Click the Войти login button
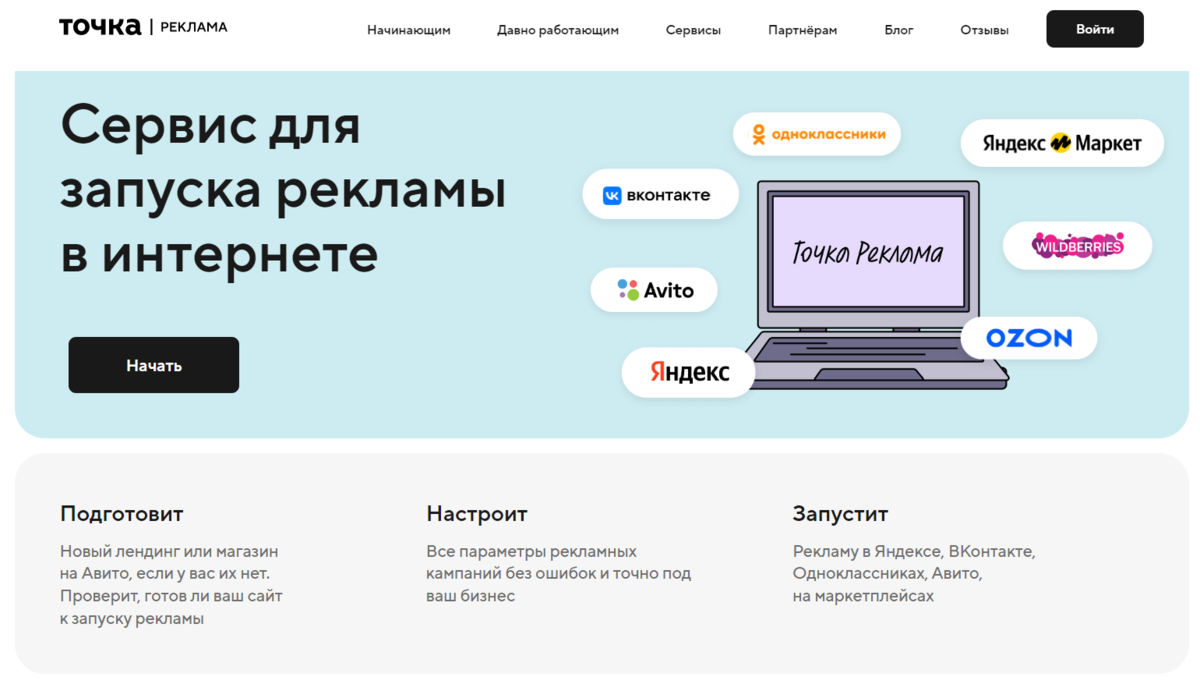This screenshot has height=684, width=1200. 1094,29
